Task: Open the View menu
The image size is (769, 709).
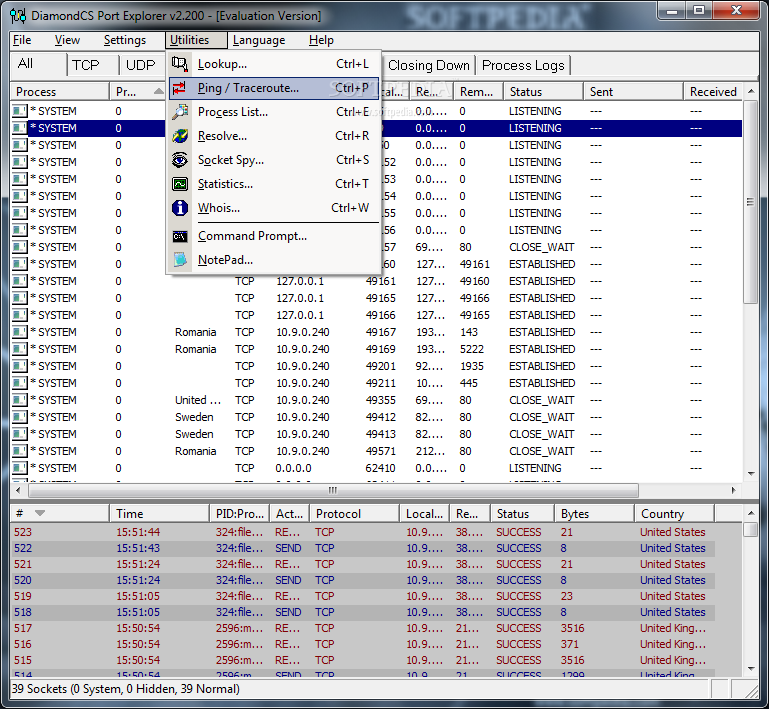Action: click(67, 40)
